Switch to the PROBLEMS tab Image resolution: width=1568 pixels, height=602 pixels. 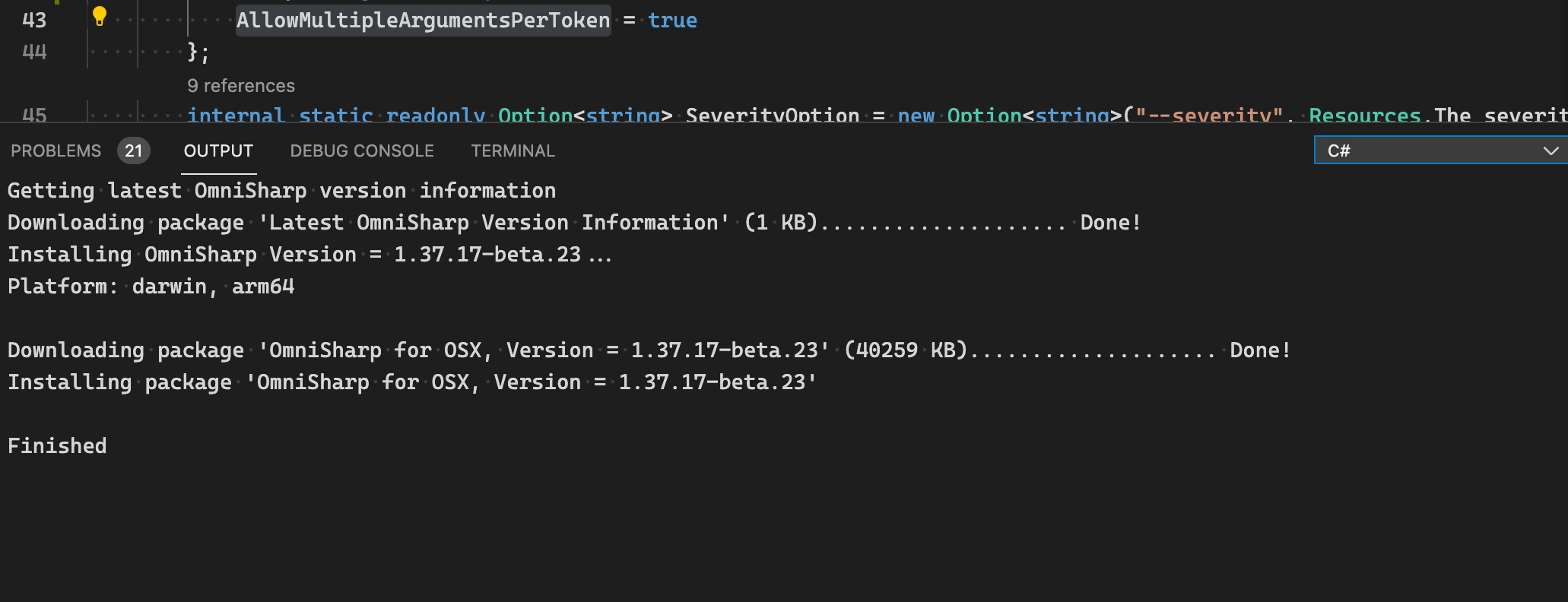coord(56,150)
